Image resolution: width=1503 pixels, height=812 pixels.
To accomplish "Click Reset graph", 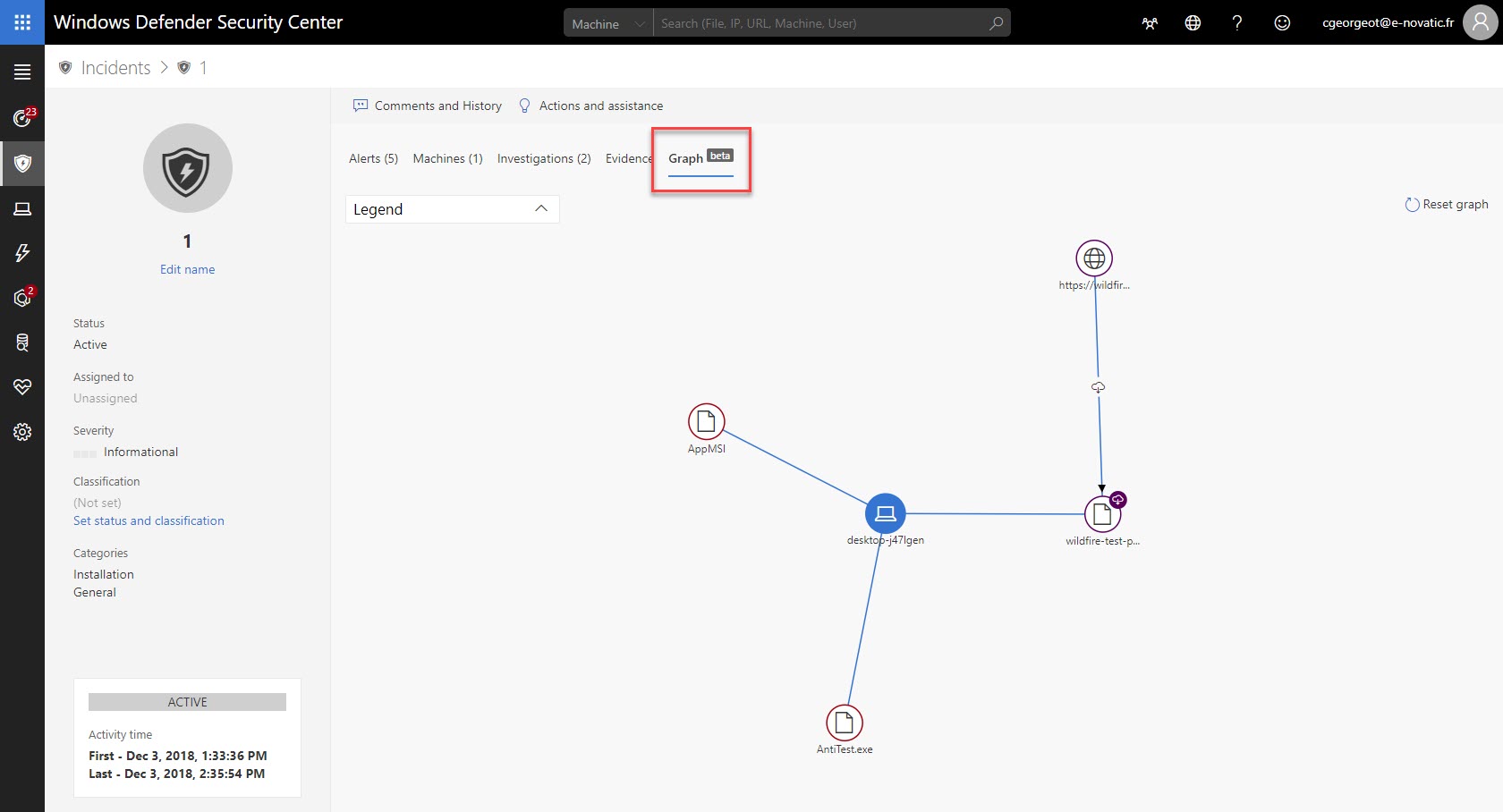I will pos(1447,204).
